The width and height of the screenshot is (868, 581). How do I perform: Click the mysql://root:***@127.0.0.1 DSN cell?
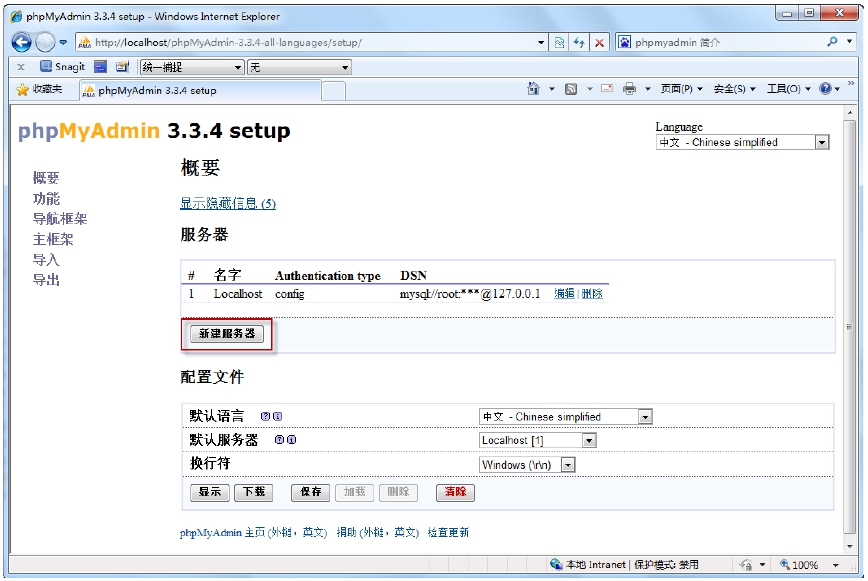click(x=469, y=294)
